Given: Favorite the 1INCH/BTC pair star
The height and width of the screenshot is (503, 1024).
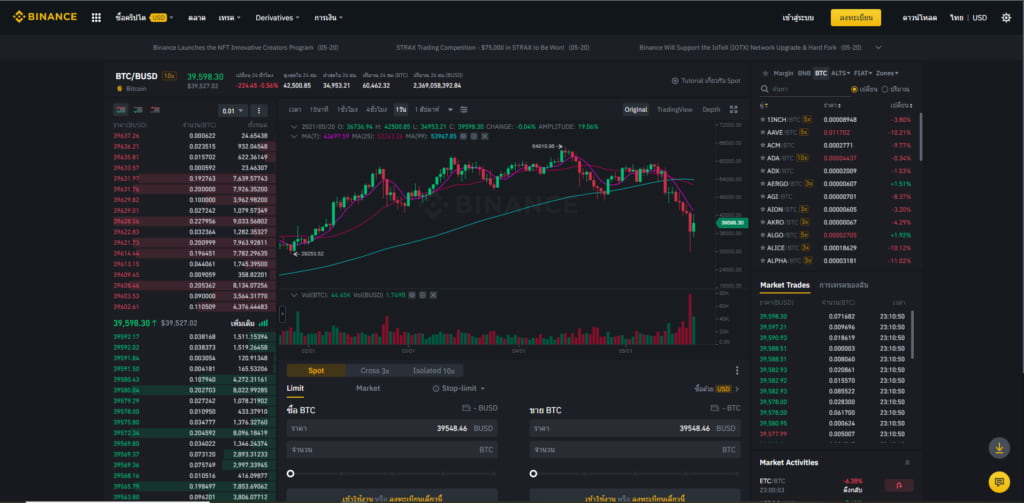Looking at the screenshot, I should [x=762, y=120].
